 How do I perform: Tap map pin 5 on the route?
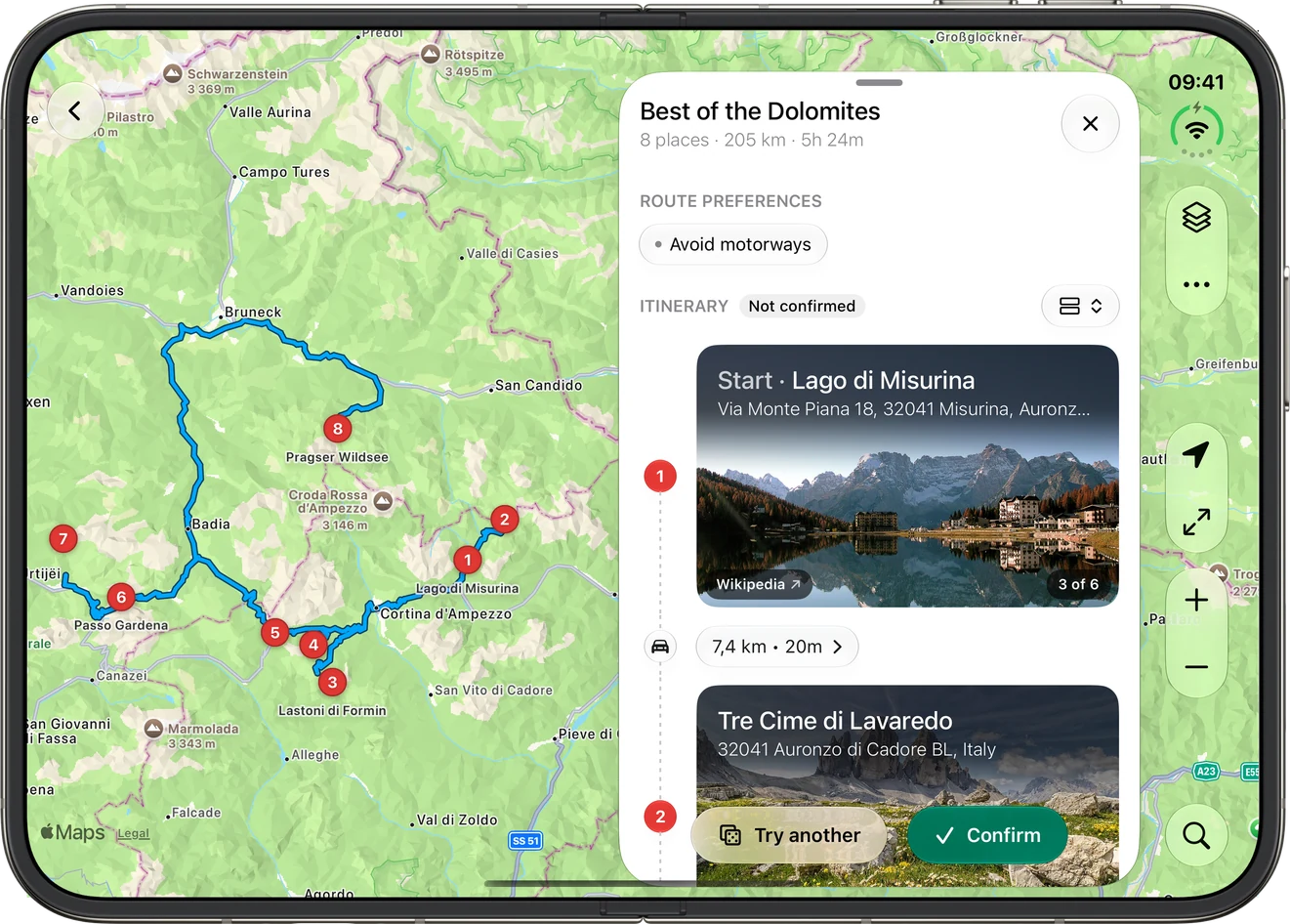click(275, 632)
